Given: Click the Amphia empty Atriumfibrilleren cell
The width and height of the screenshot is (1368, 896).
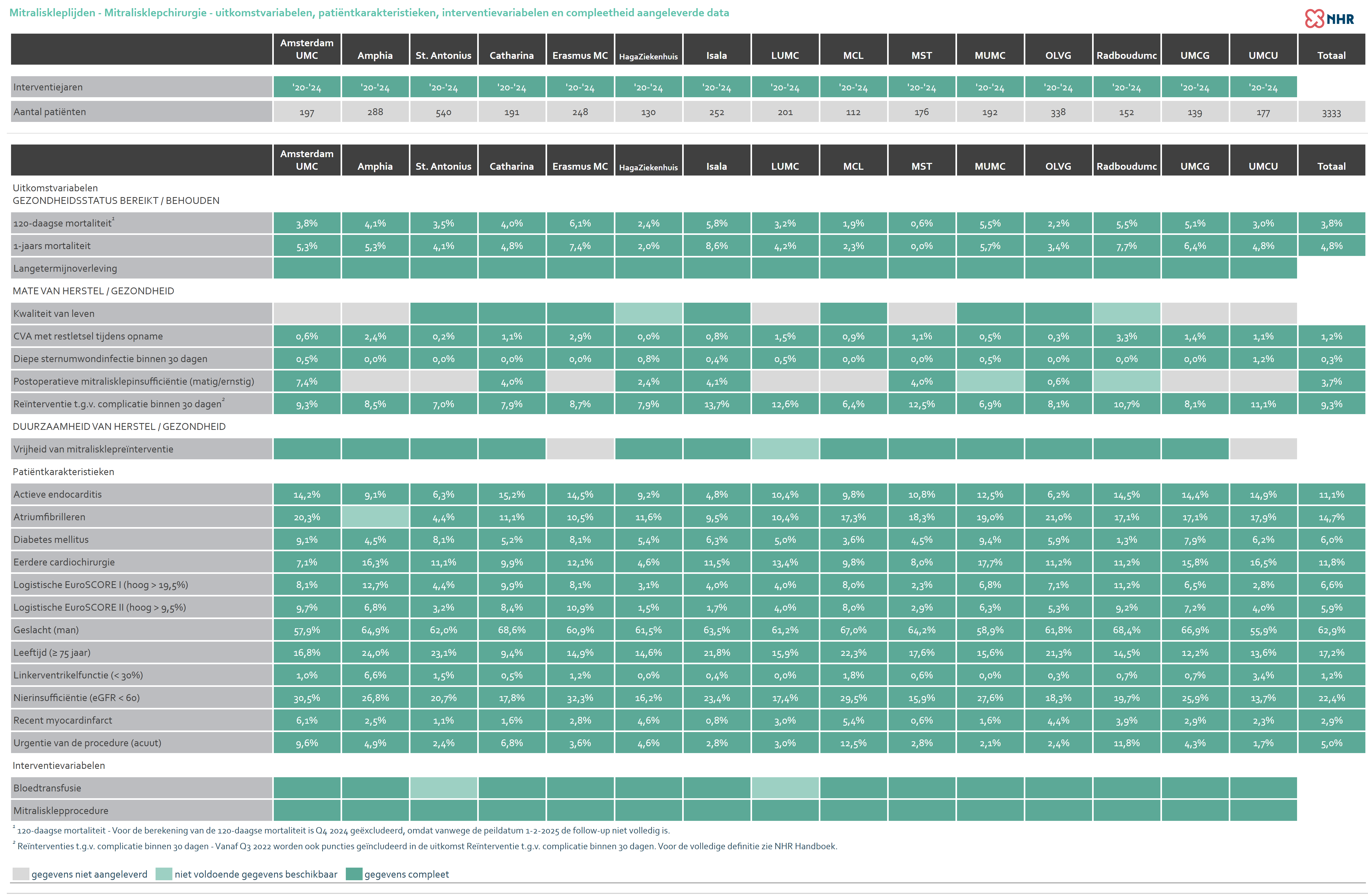Looking at the screenshot, I should pyautogui.click(x=375, y=517).
